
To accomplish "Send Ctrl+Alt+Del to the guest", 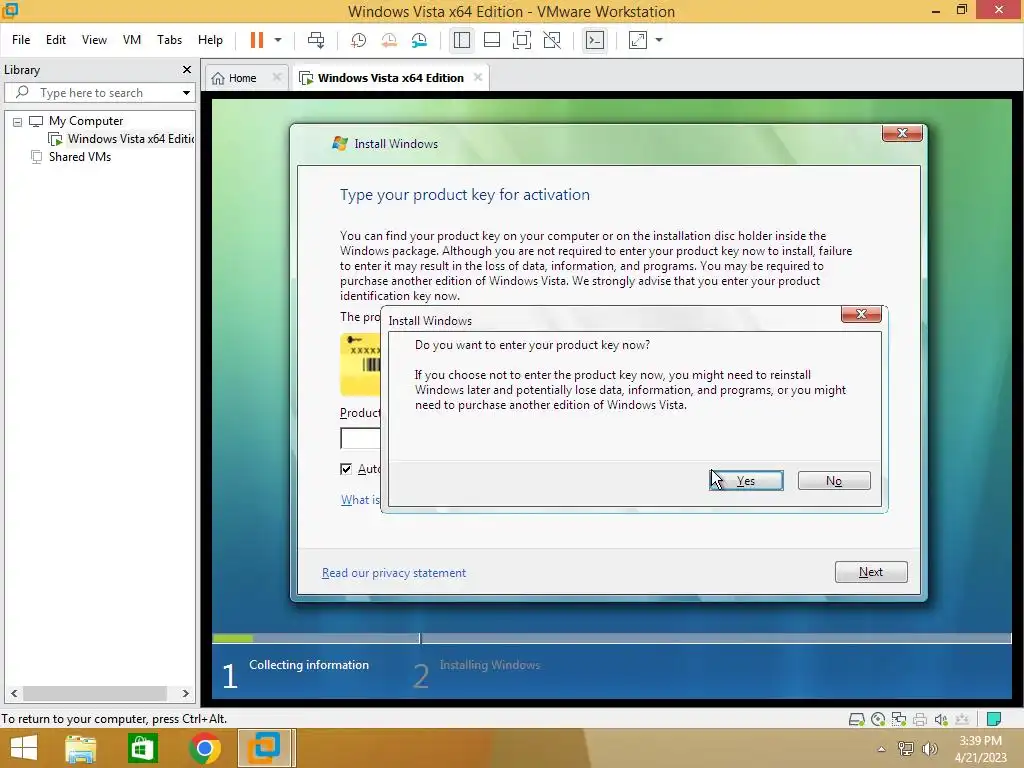I will pos(316,40).
